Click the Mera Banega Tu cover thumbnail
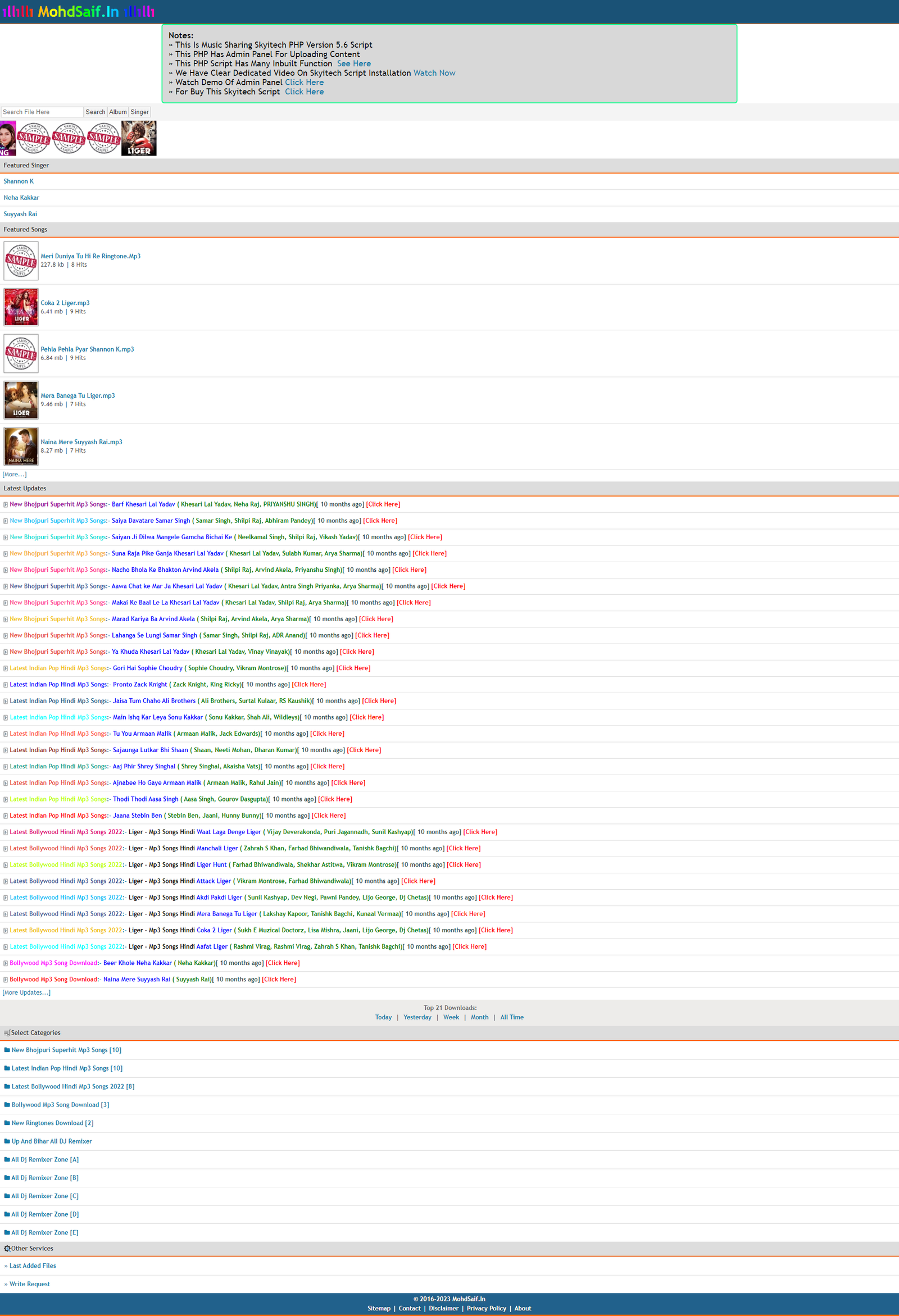Screen dimensions: 899x1316 21,400
